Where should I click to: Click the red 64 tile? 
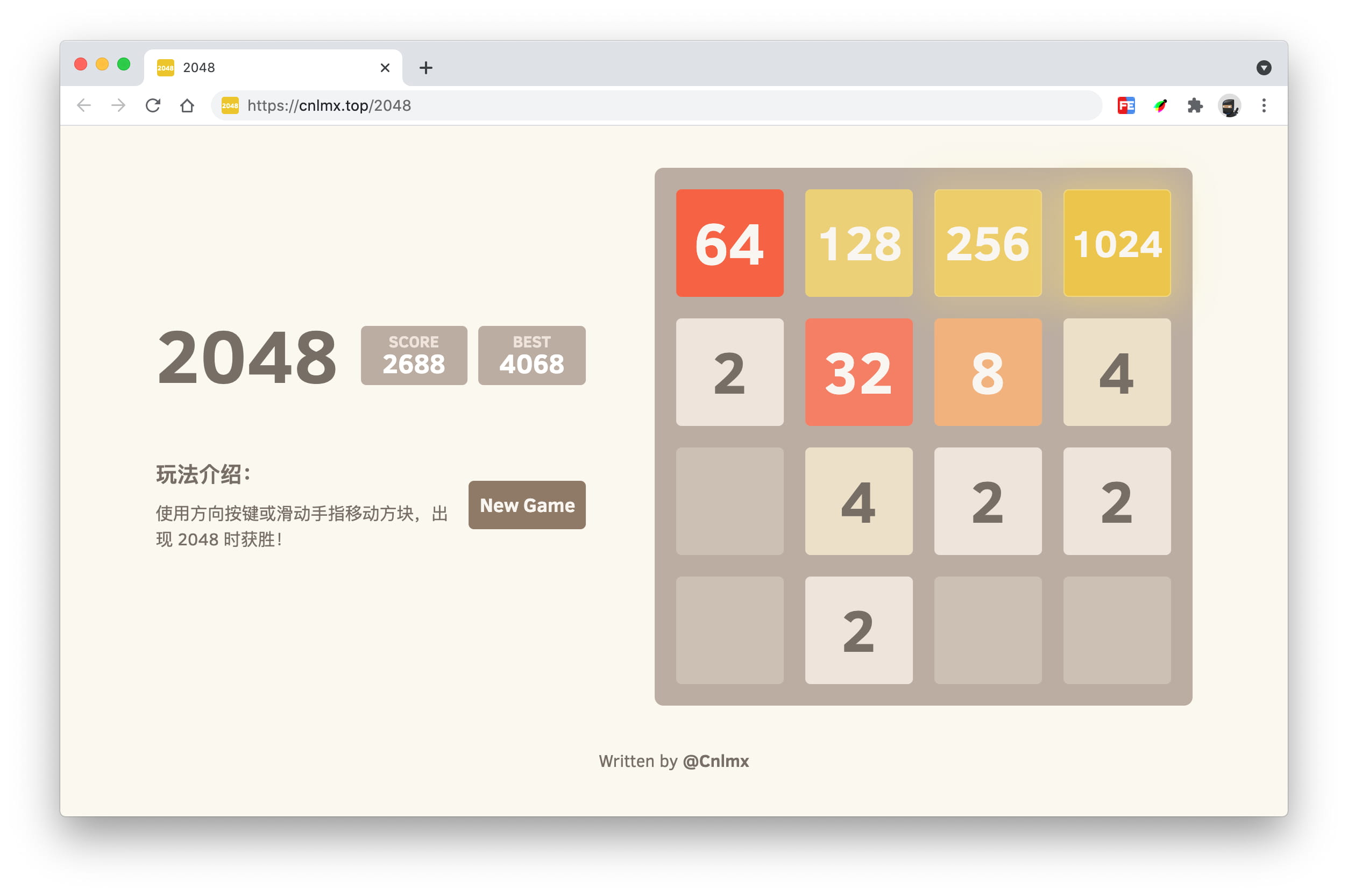[x=730, y=243]
